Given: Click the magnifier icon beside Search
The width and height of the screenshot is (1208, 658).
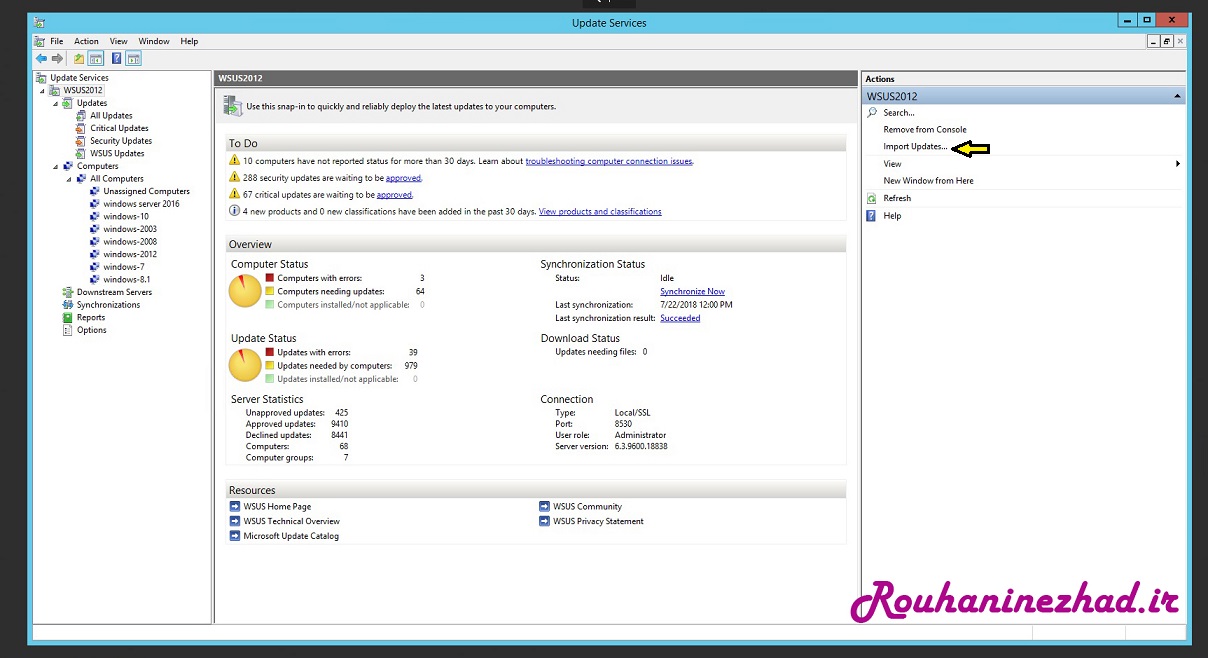Looking at the screenshot, I should click(x=872, y=113).
